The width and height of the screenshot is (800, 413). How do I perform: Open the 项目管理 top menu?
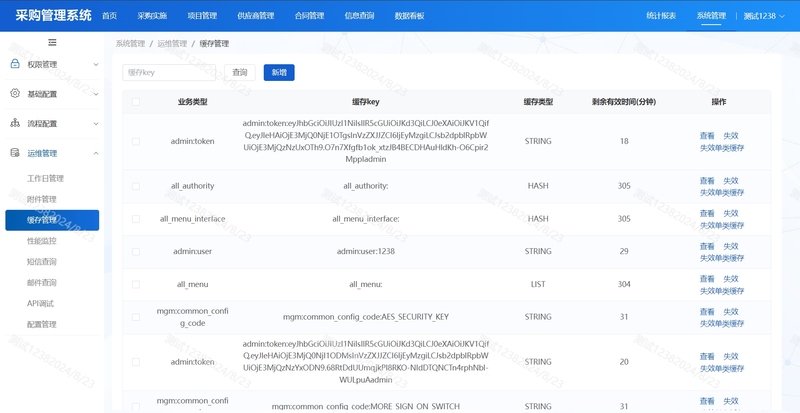pyautogui.click(x=202, y=16)
